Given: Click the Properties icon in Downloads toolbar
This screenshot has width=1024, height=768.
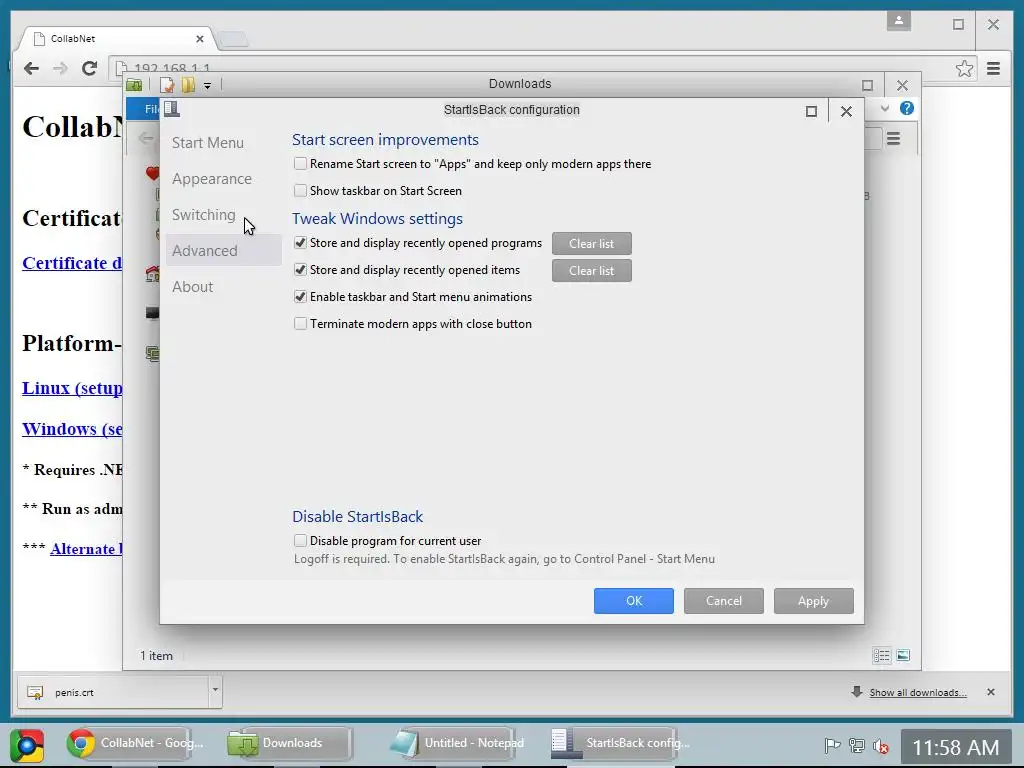Looking at the screenshot, I should pos(167,85).
